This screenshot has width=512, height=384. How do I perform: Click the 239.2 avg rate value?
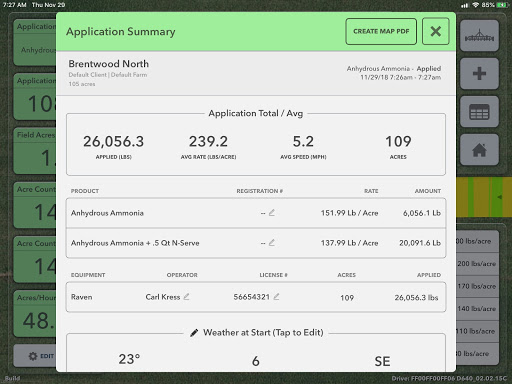point(208,141)
